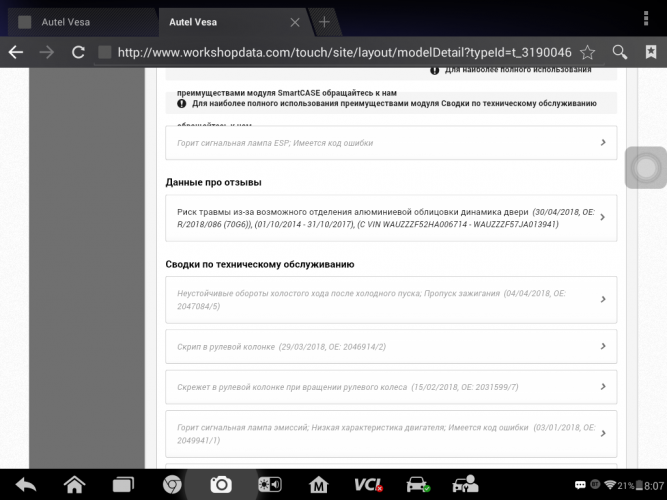Click 'Сводки по техническому обслуживанию' heading
This screenshot has width=667, height=500.
[x=260, y=264]
